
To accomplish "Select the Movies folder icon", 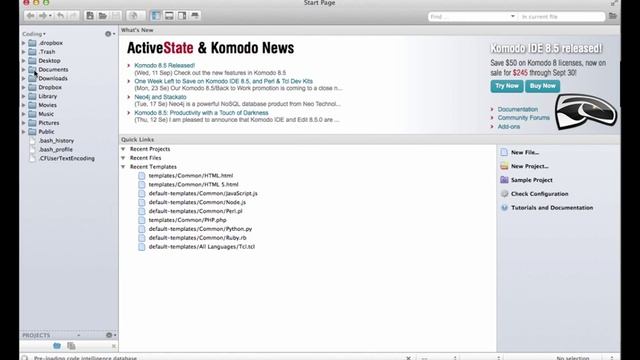I will click(33, 105).
